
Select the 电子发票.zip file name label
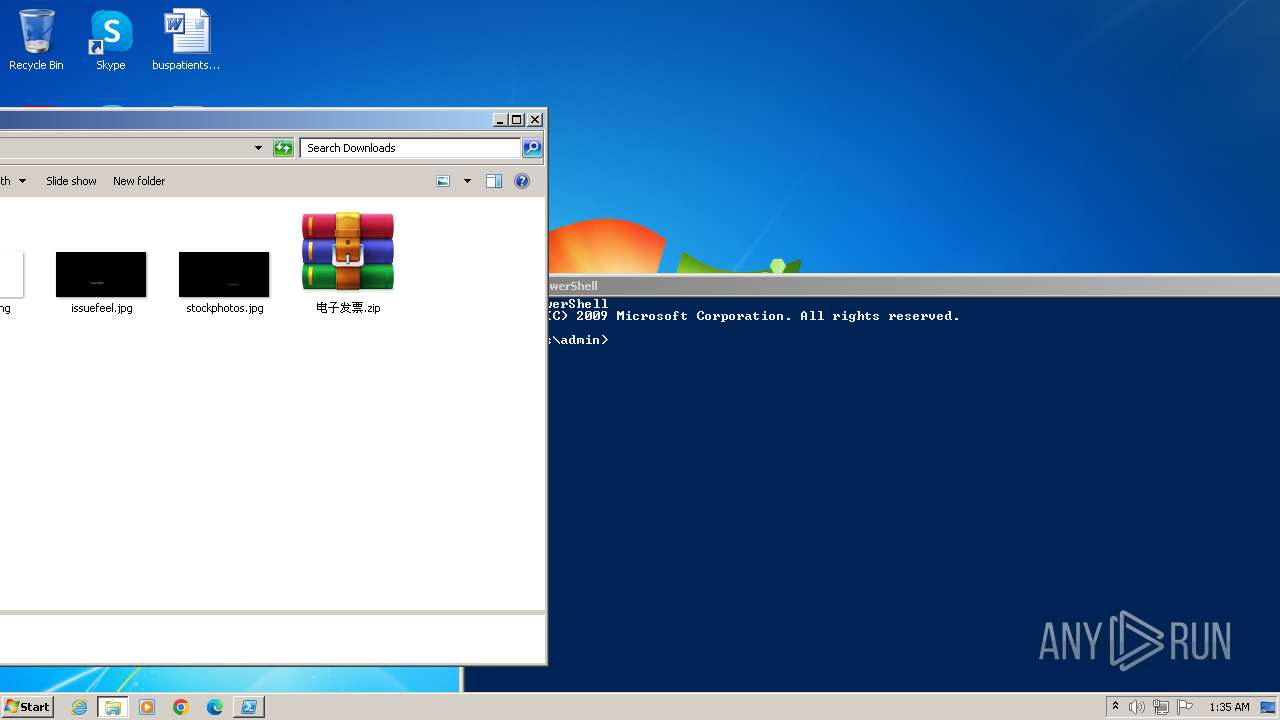point(348,308)
